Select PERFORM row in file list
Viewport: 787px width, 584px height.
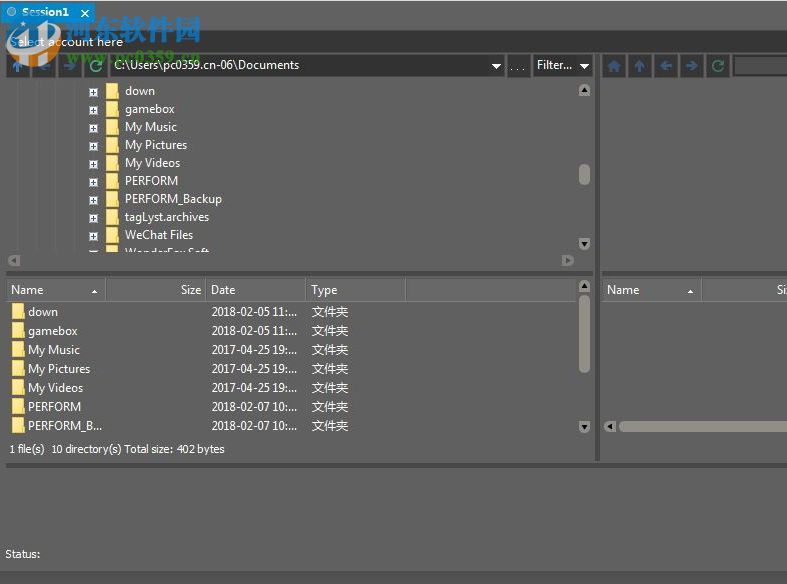(x=291, y=407)
